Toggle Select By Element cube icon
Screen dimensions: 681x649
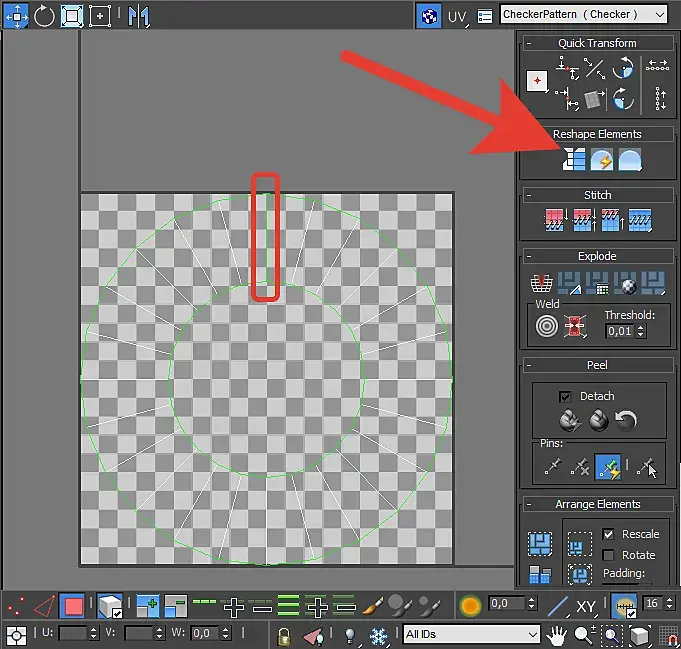click(x=109, y=606)
